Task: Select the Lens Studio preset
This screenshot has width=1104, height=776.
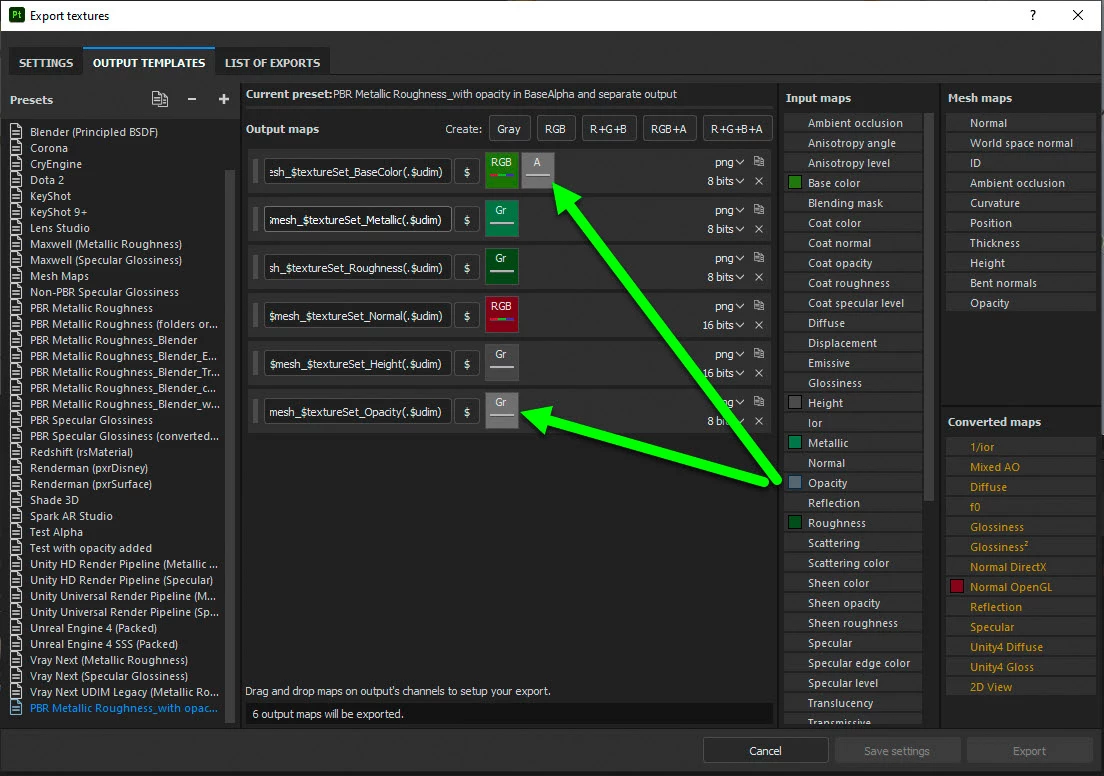Action: (x=60, y=228)
